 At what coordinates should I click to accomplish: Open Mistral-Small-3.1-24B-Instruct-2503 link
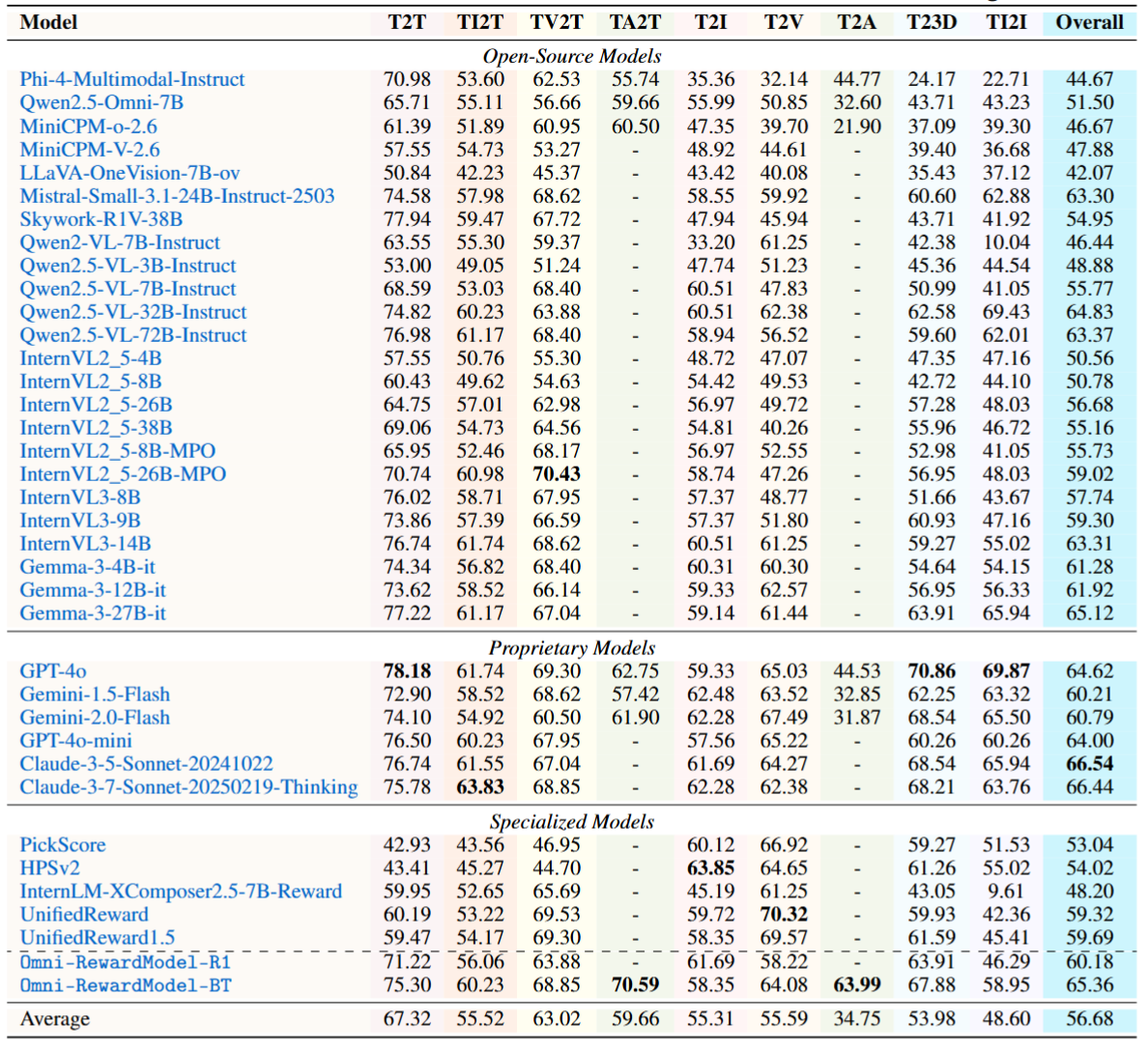click(x=177, y=196)
